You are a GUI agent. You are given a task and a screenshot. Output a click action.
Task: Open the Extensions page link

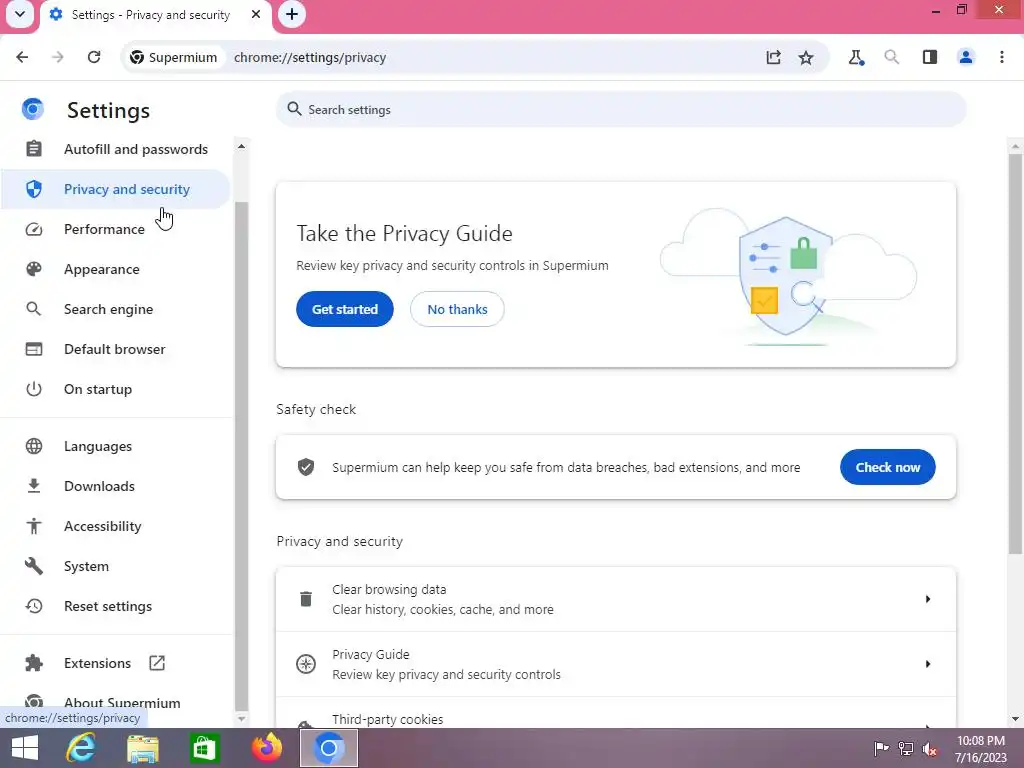pos(97,663)
